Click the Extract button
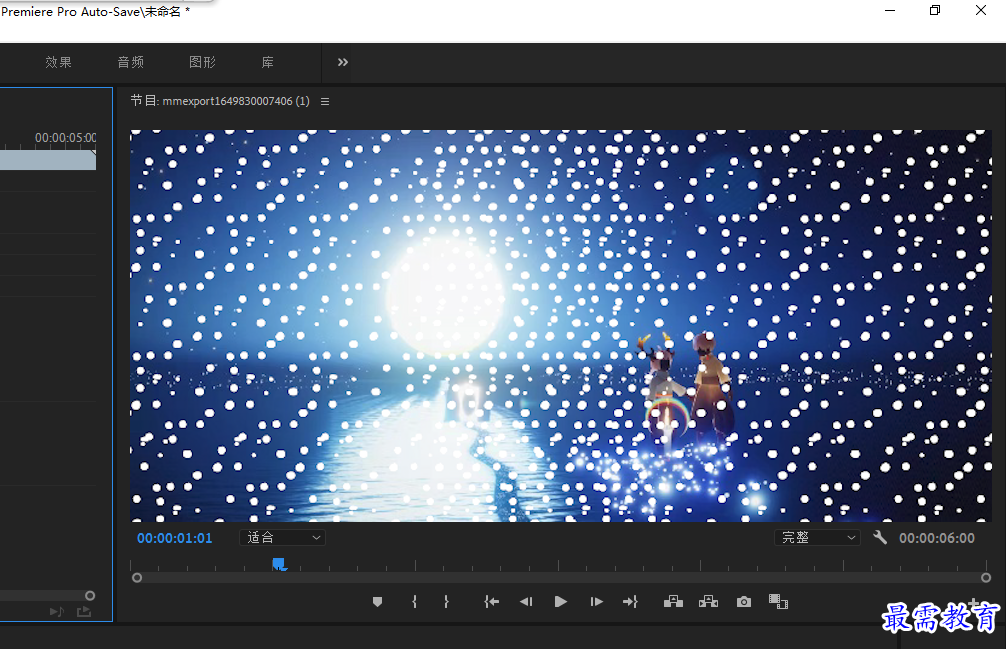1006x649 pixels. click(708, 602)
